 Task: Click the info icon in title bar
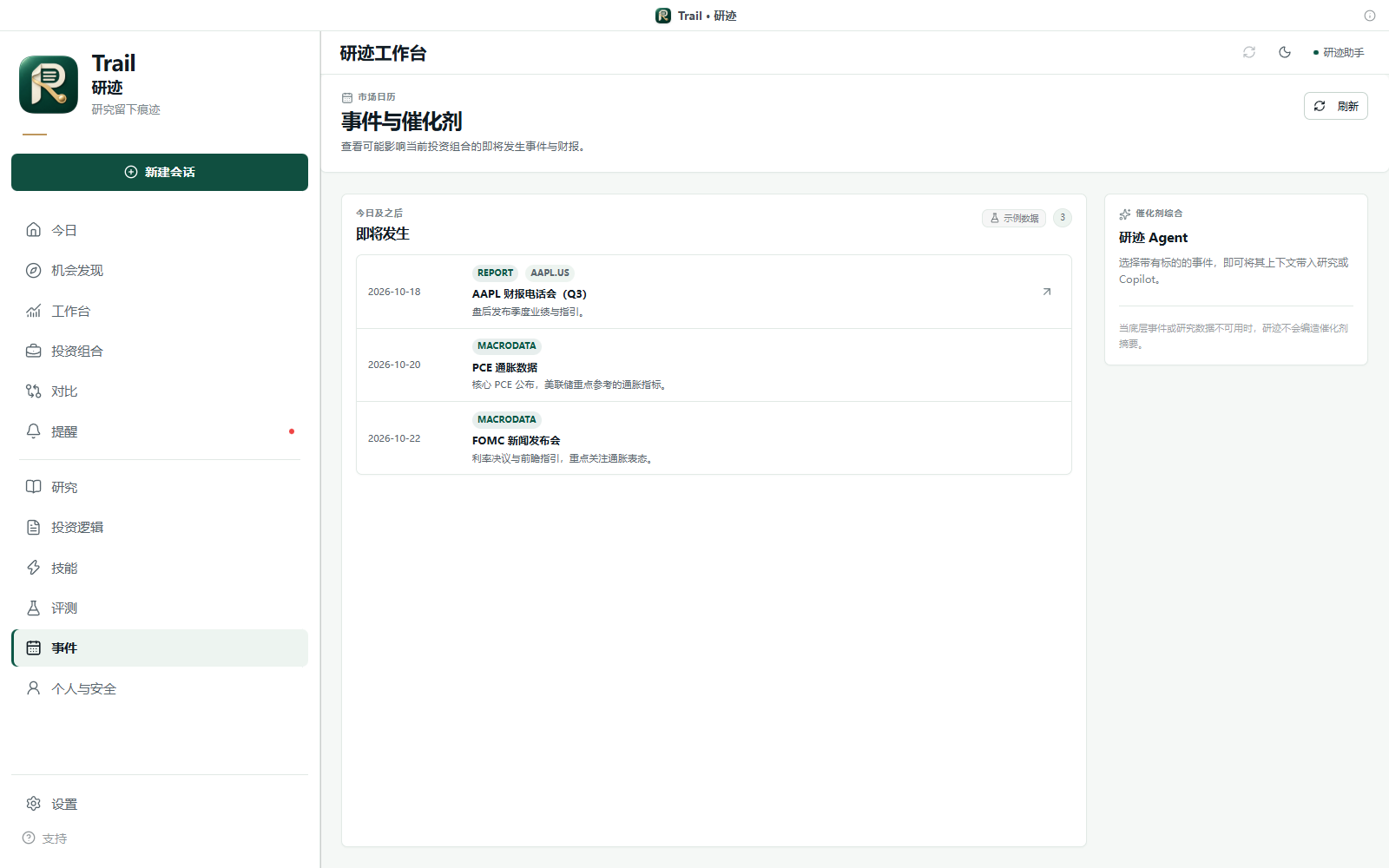1370,16
